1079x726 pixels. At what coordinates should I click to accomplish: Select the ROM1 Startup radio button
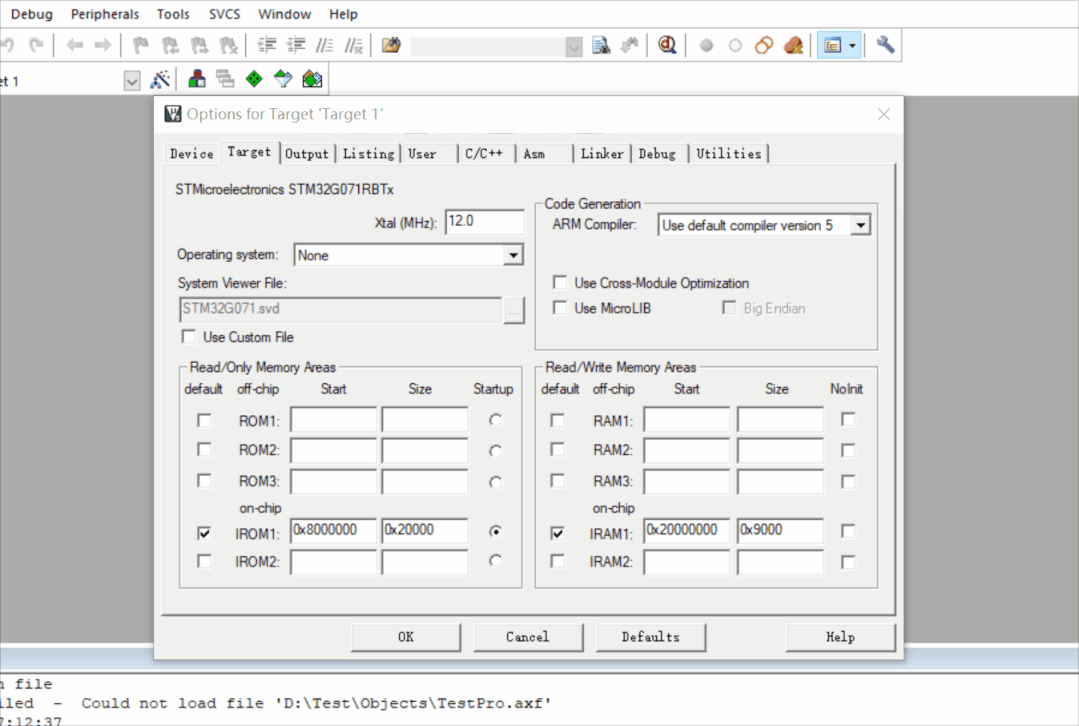[x=495, y=419]
